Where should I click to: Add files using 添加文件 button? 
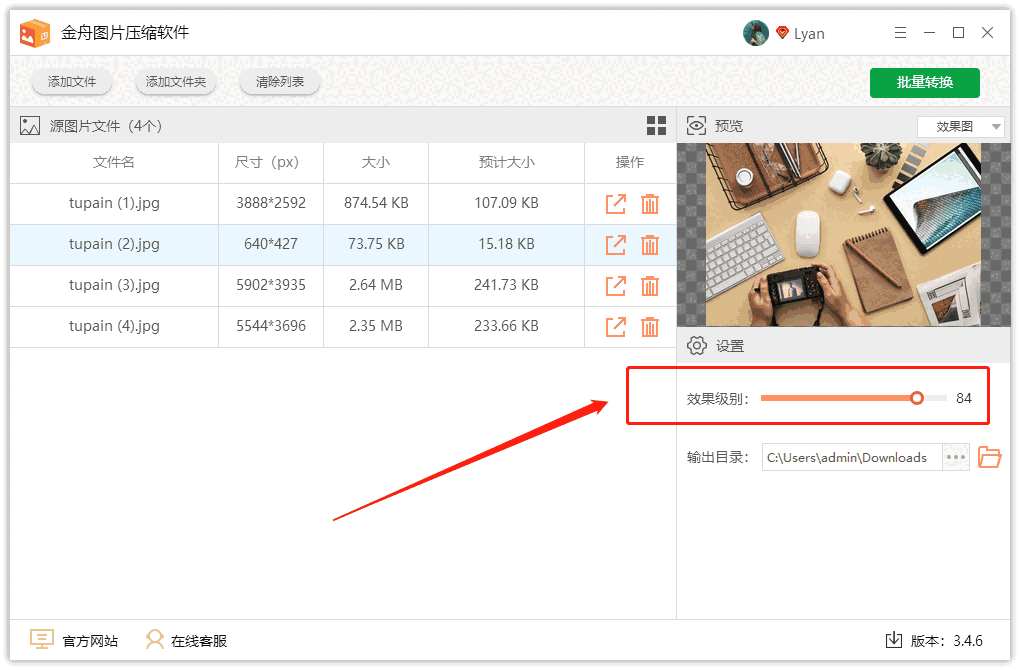(x=71, y=82)
